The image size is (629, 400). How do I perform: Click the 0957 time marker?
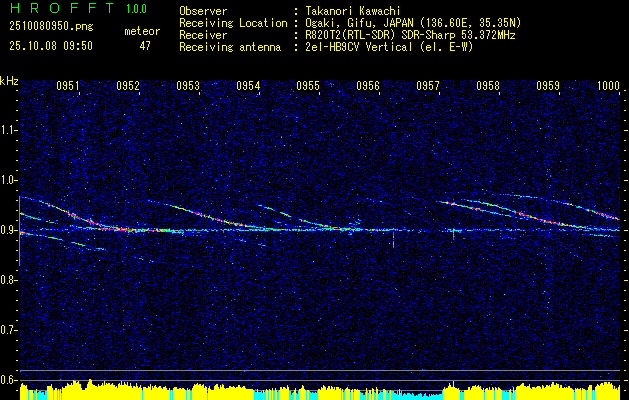point(428,85)
